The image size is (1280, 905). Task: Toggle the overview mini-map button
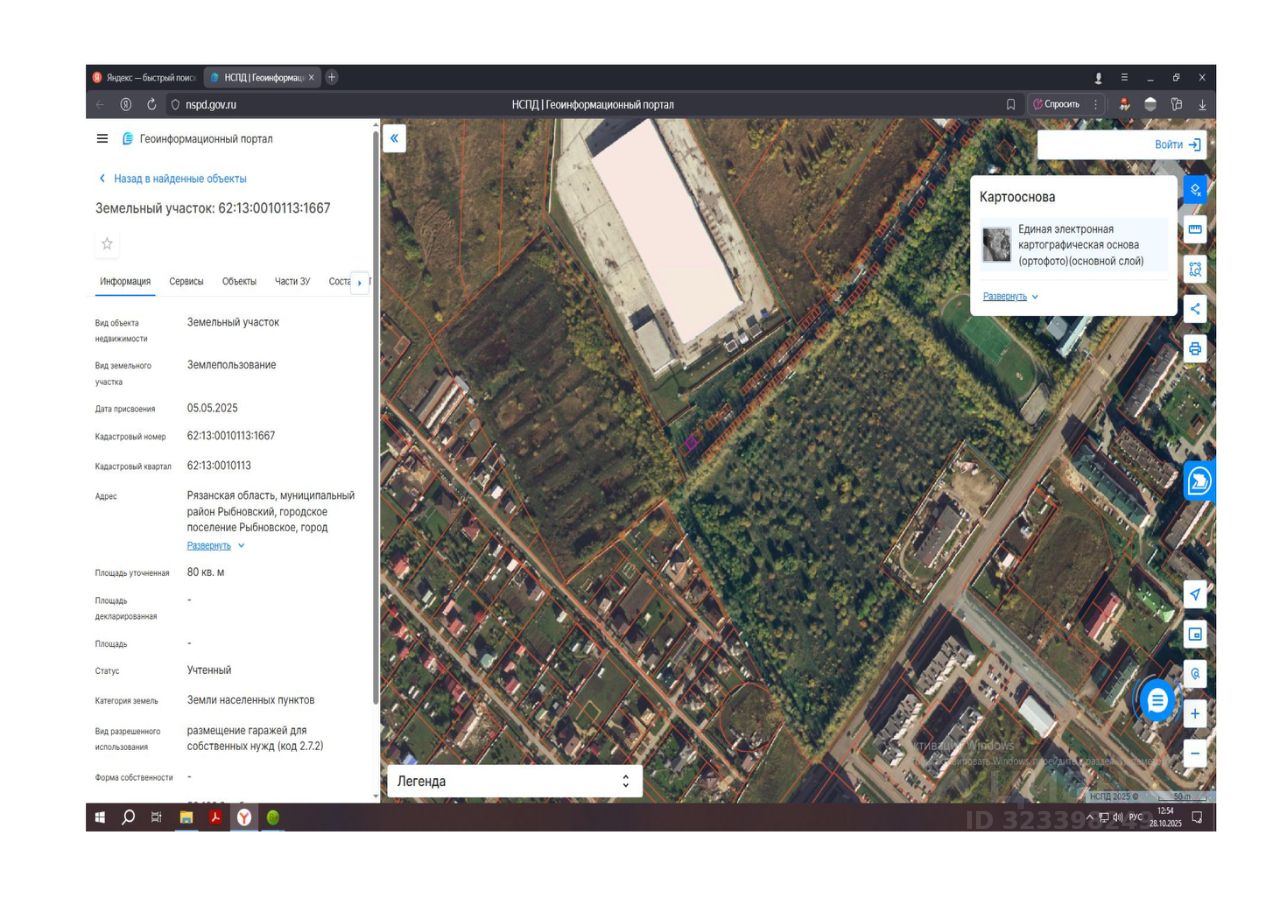coord(1194,635)
